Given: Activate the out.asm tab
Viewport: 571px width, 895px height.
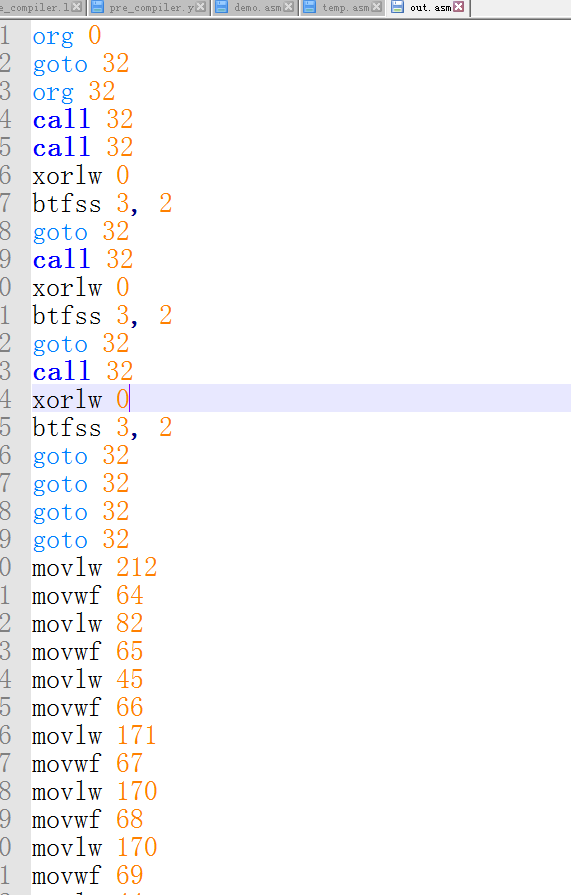Looking at the screenshot, I should (428, 8).
